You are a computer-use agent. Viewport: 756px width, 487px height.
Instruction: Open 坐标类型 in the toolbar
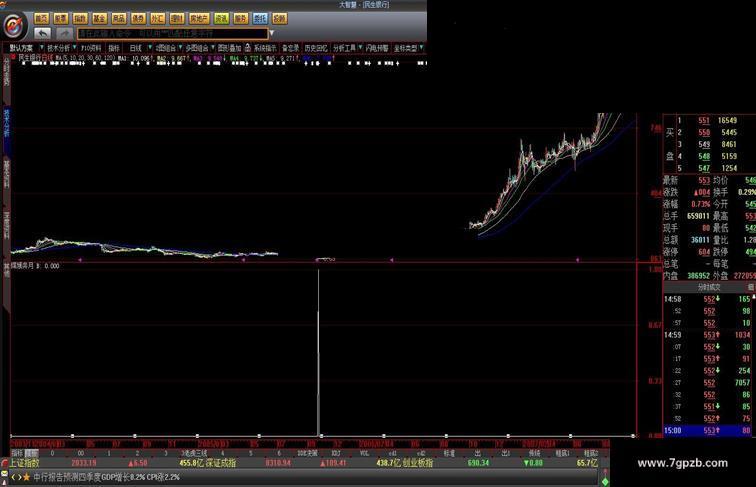(x=405, y=48)
